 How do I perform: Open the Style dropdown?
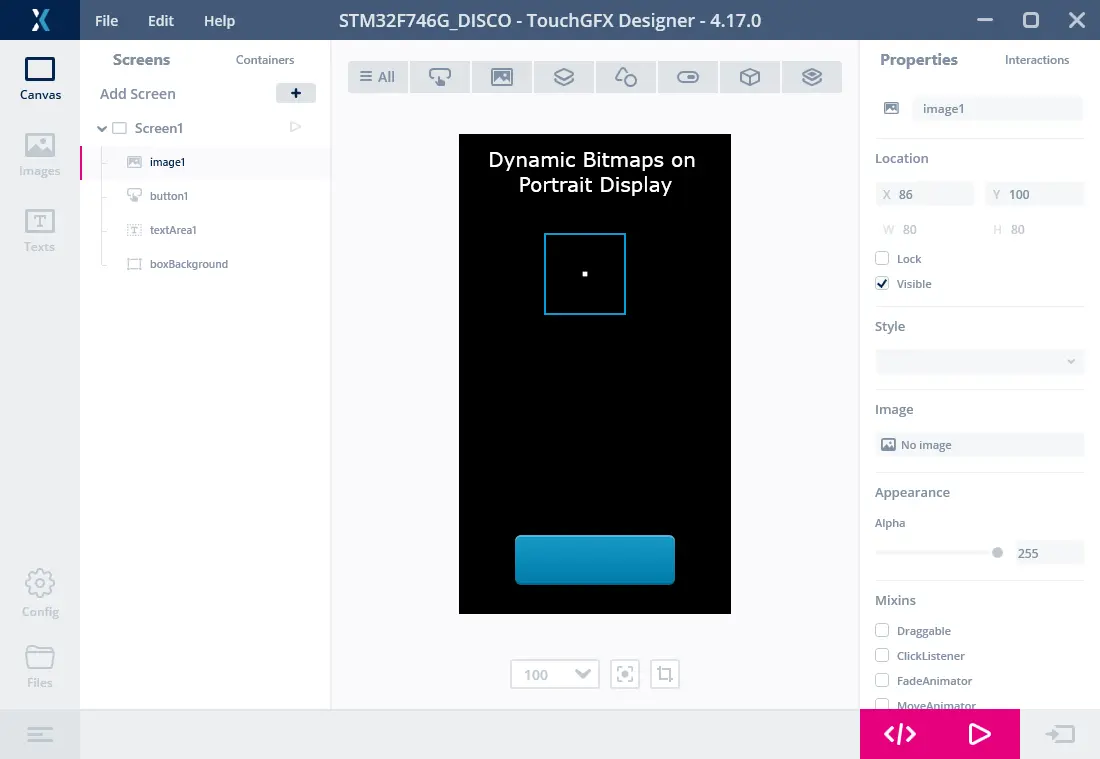pos(979,361)
